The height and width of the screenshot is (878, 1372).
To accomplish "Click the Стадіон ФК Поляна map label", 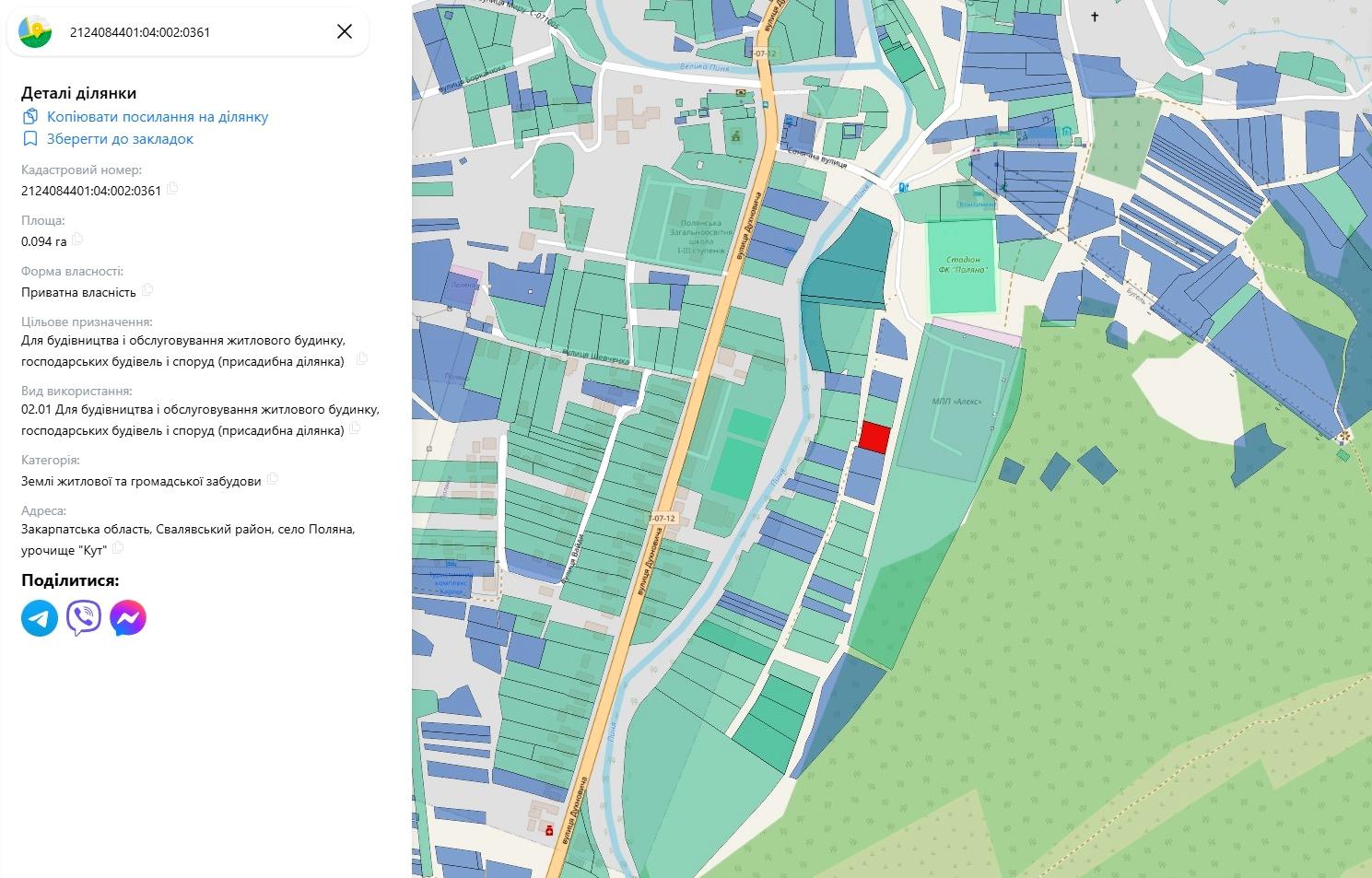I will point(962,264).
